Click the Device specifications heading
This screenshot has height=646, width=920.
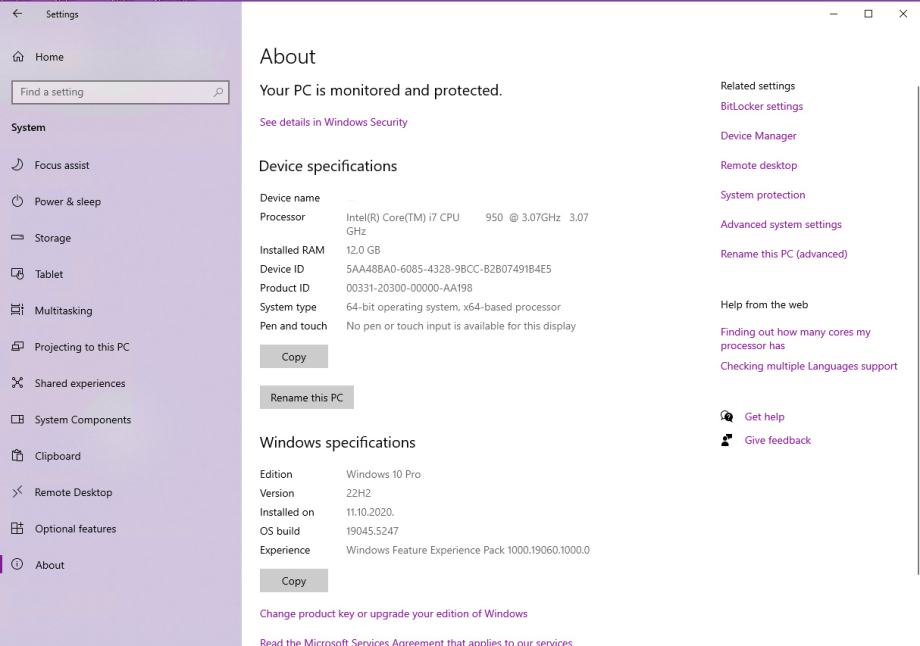point(328,166)
